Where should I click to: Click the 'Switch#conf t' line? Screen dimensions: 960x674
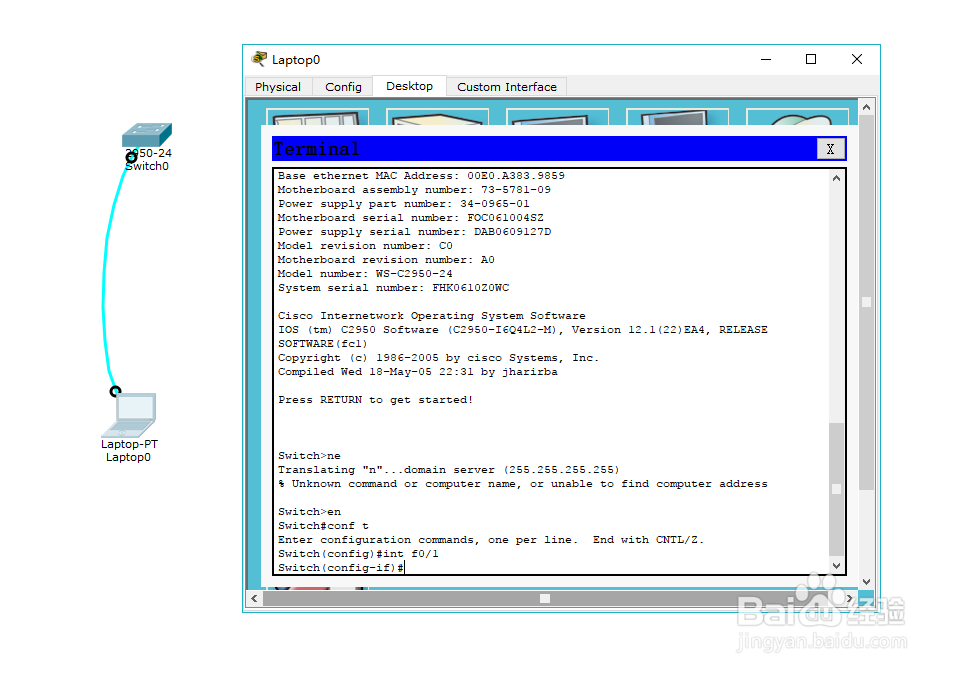point(323,526)
